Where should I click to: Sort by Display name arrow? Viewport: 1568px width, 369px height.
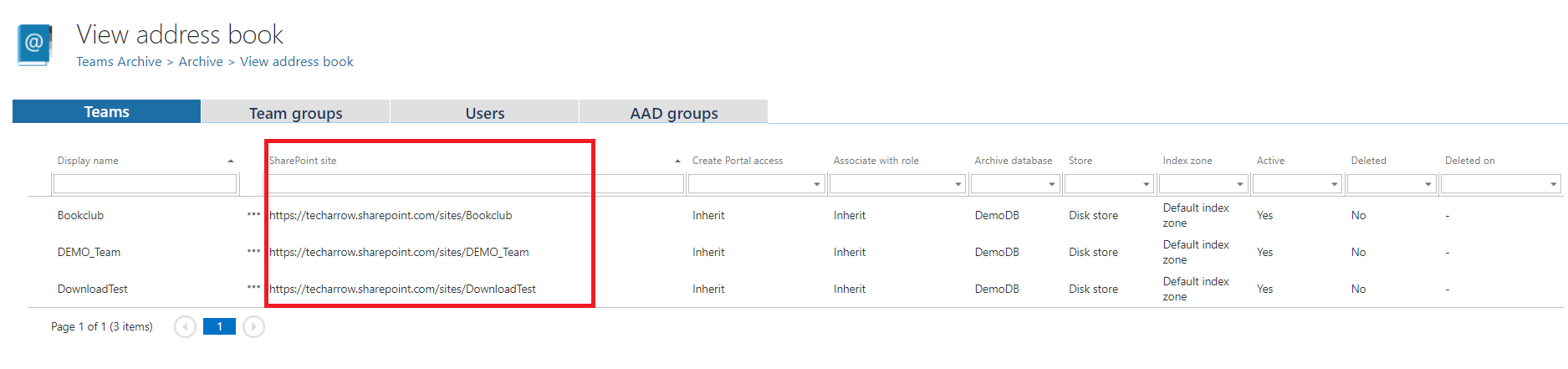[231, 161]
